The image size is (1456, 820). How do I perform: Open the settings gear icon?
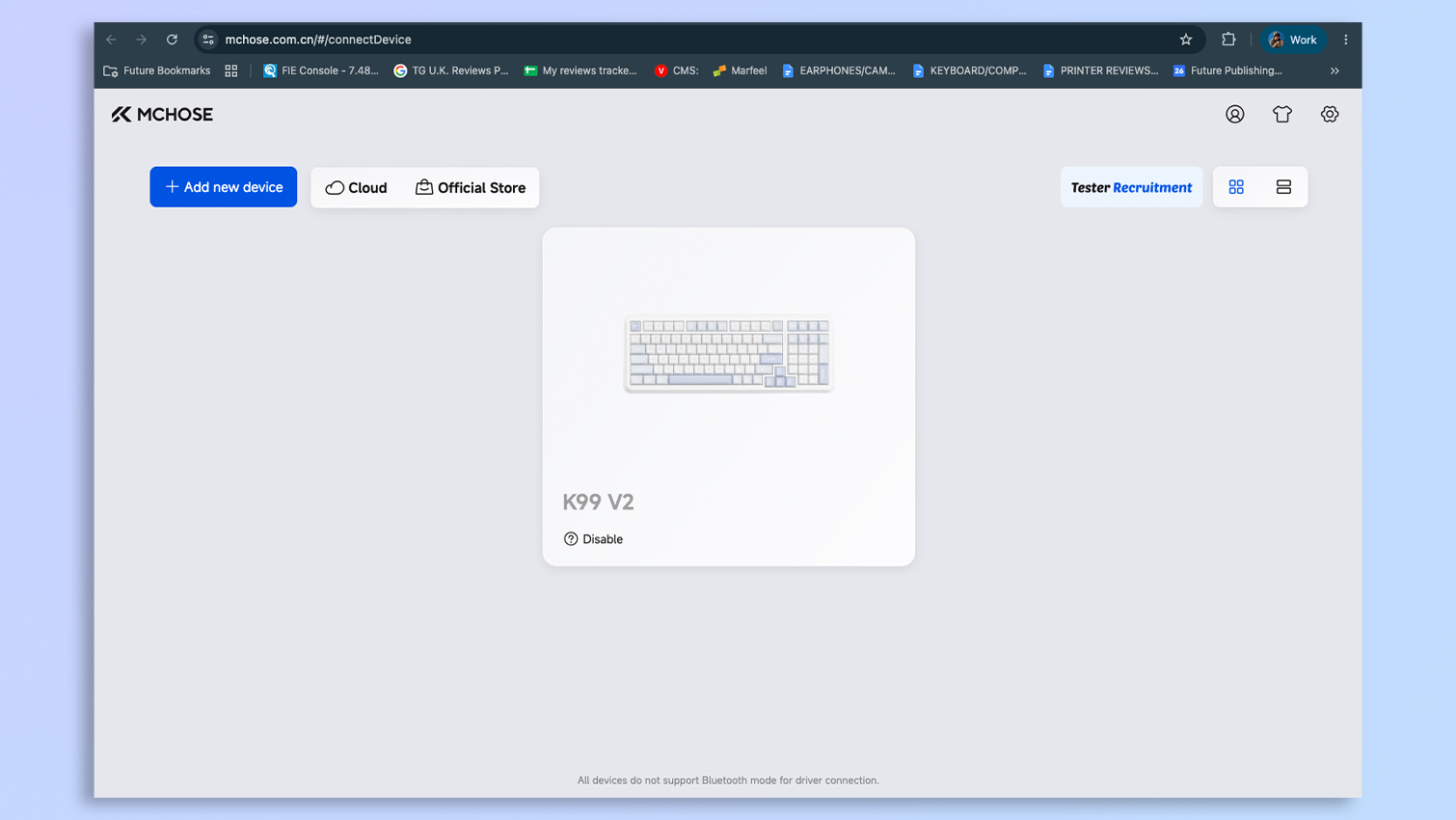(x=1330, y=114)
